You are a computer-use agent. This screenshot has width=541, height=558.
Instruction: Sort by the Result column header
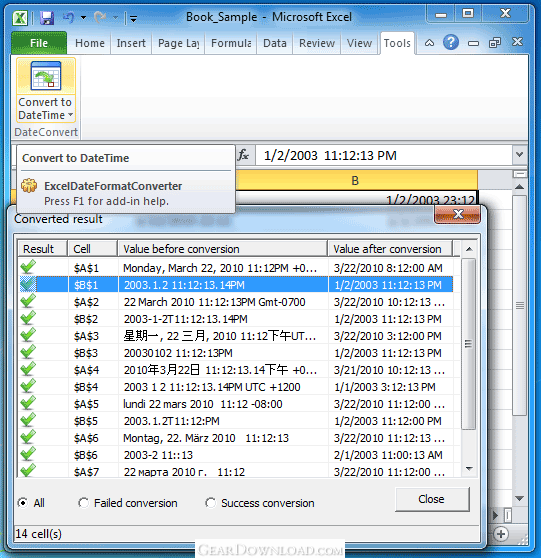(x=43, y=249)
